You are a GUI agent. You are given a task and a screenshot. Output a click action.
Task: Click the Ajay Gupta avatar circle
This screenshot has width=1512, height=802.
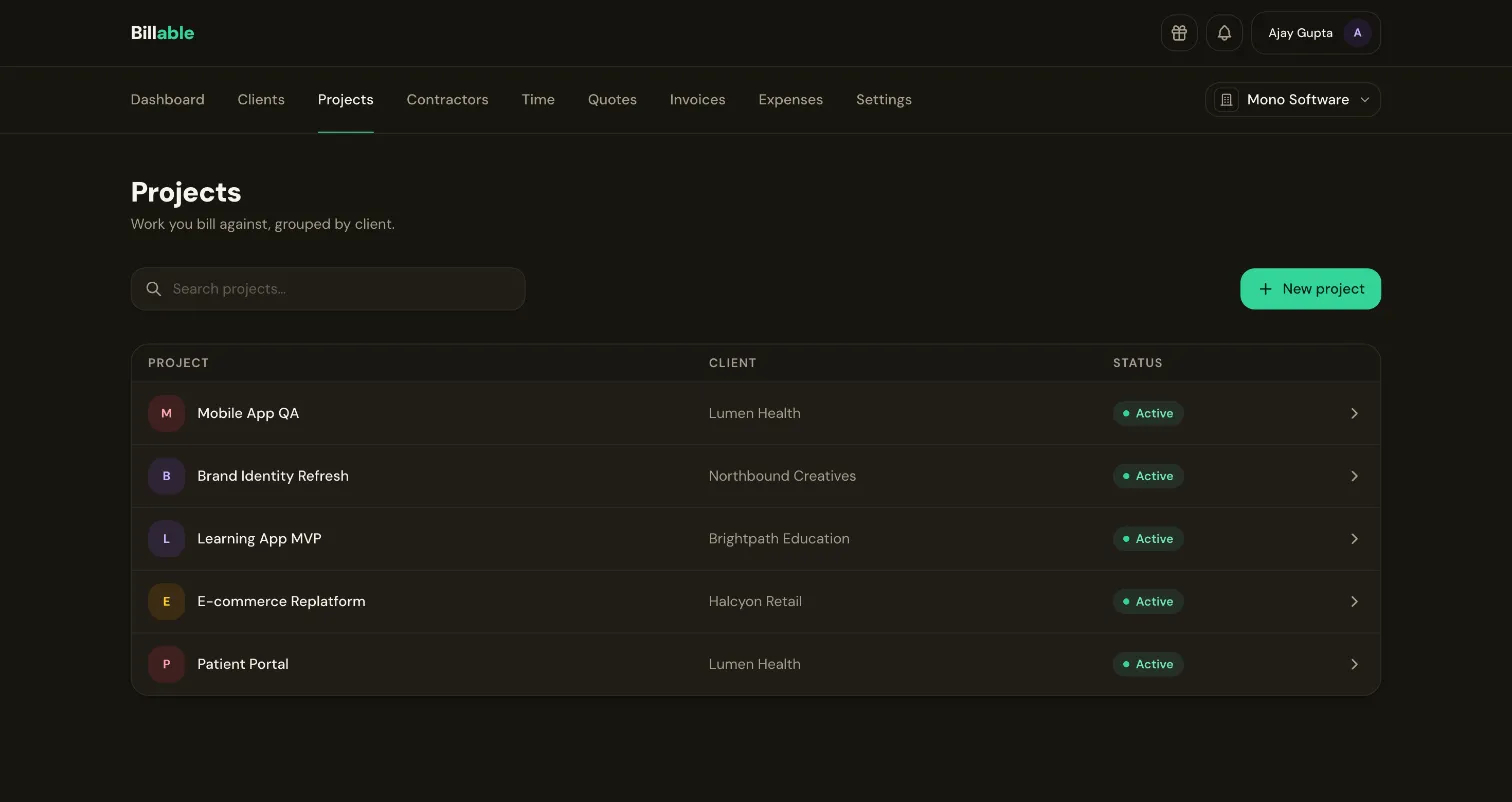(1357, 33)
